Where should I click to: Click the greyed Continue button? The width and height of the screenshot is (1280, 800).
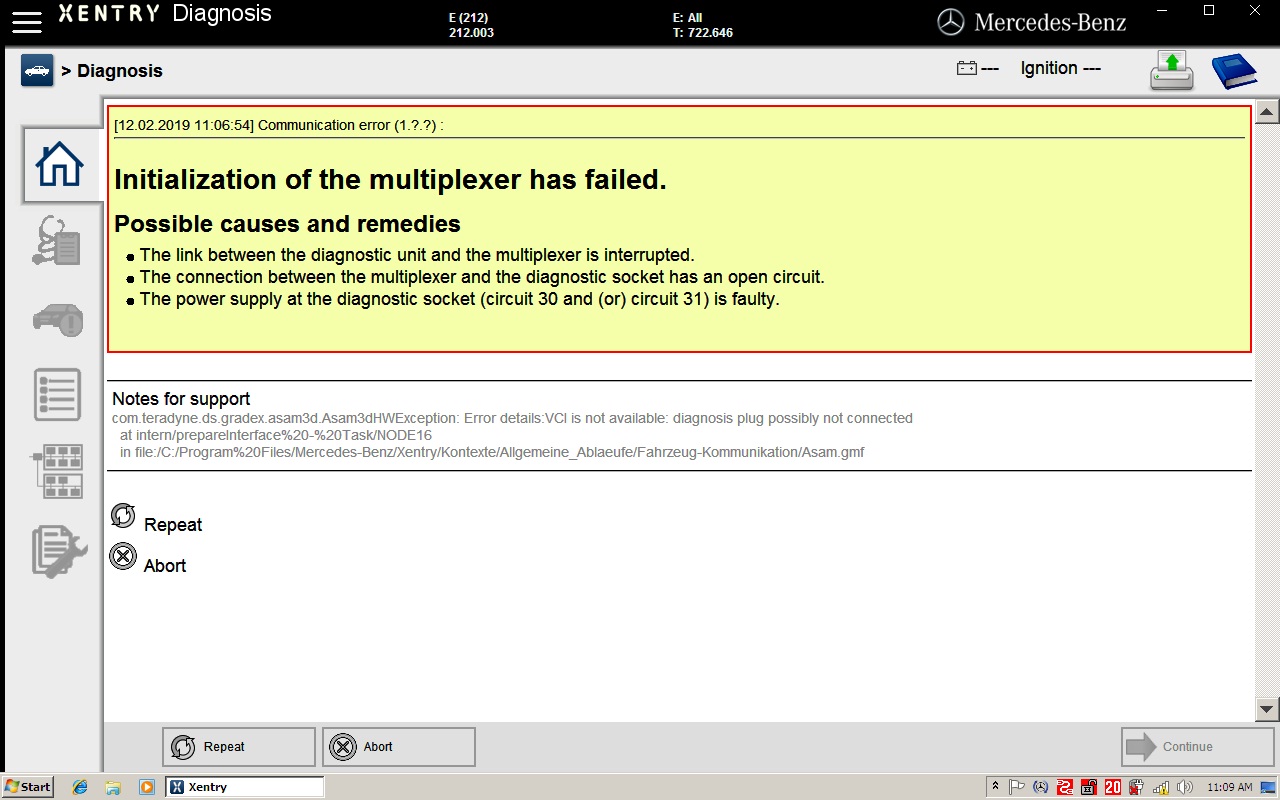click(x=1198, y=747)
